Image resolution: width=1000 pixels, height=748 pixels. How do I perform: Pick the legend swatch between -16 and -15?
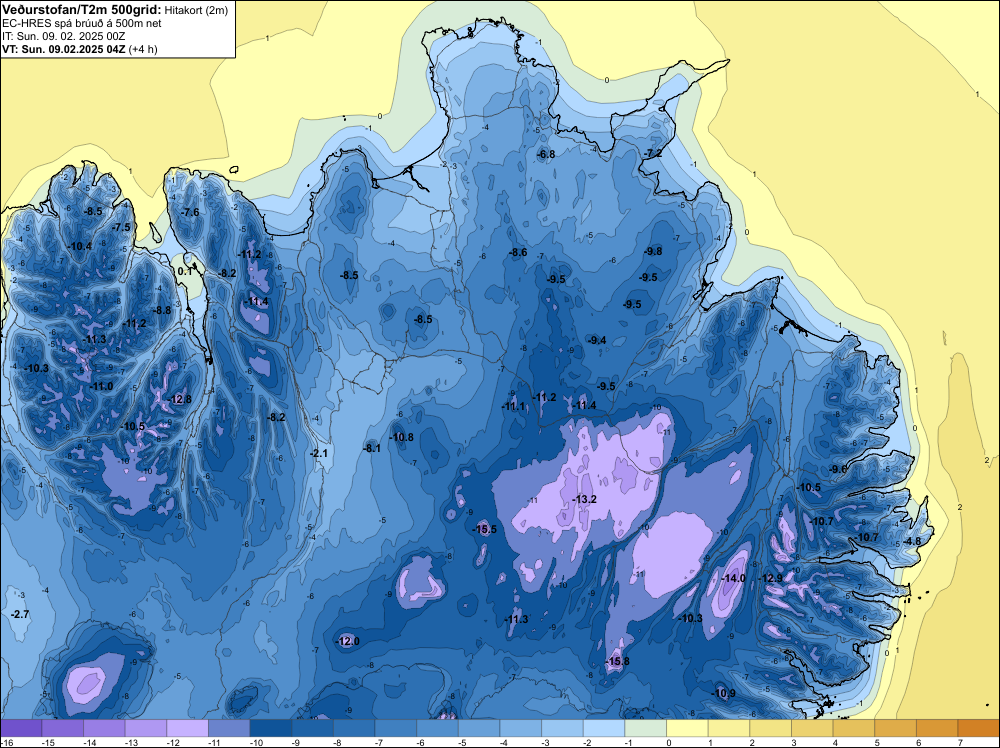21,728
